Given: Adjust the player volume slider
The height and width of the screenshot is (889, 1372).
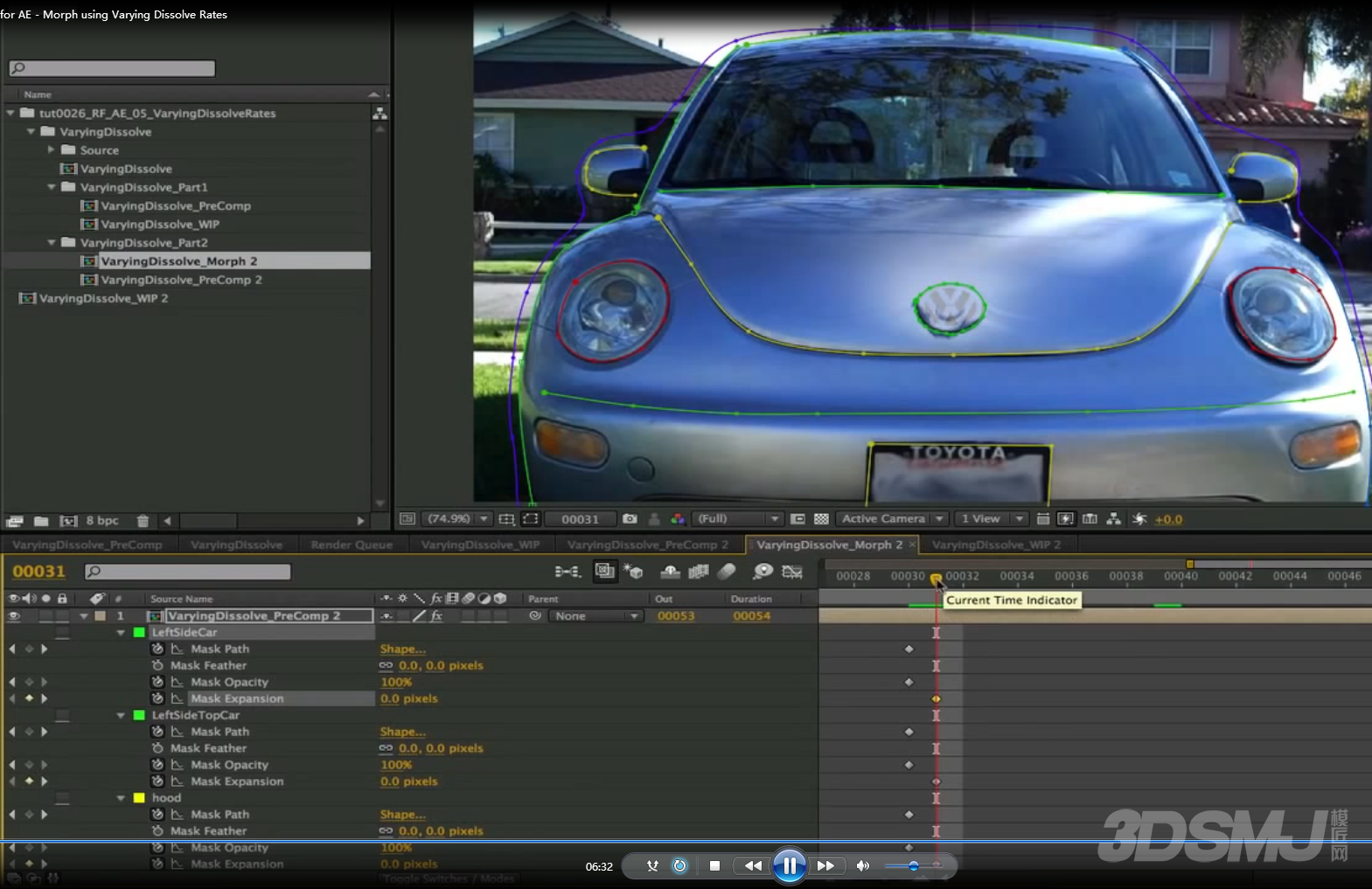Looking at the screenshot, I should pyautogui.click(x=912, y=865).
